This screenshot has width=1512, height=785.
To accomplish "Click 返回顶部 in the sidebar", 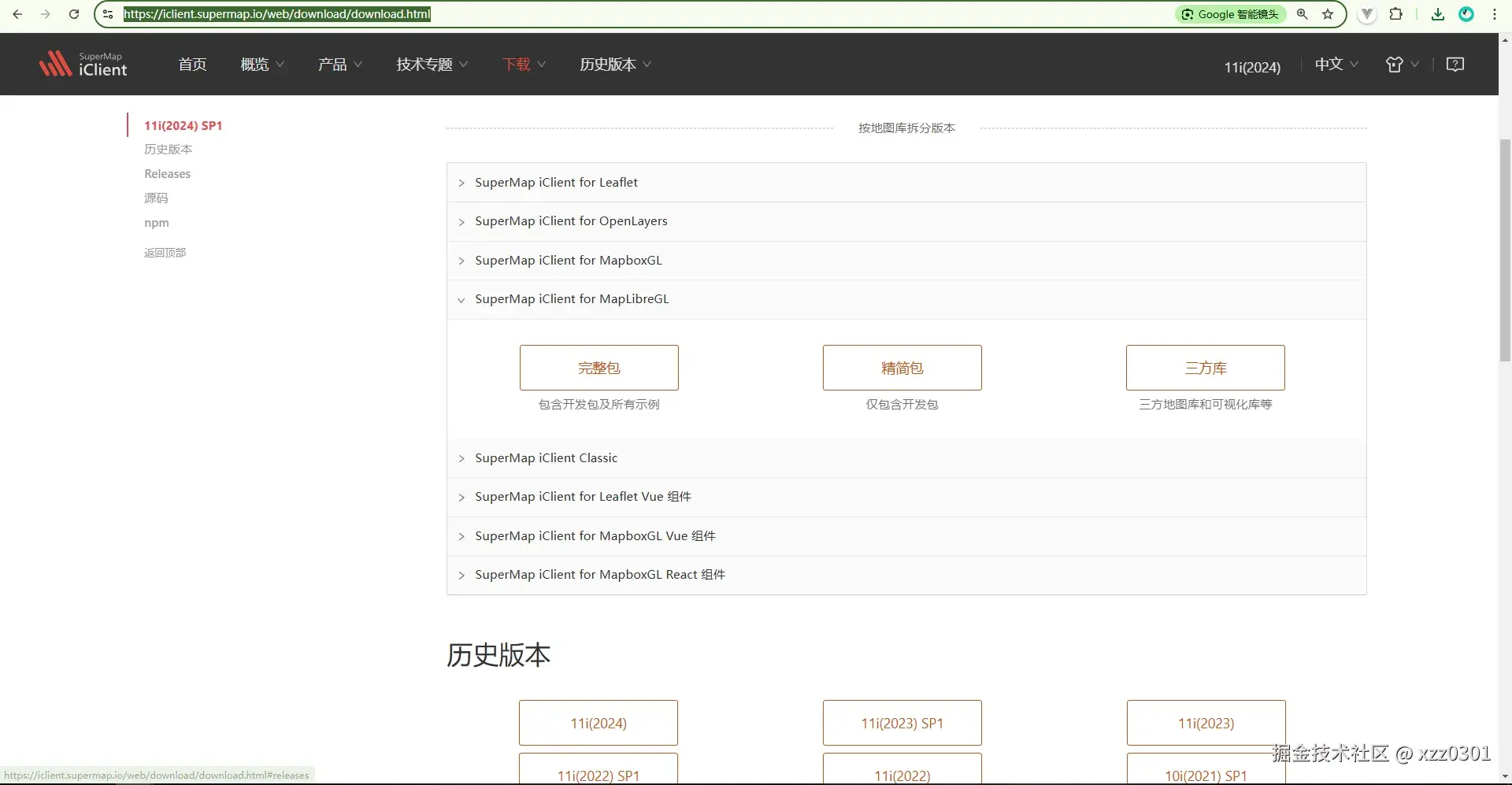I will coord(165,253).
